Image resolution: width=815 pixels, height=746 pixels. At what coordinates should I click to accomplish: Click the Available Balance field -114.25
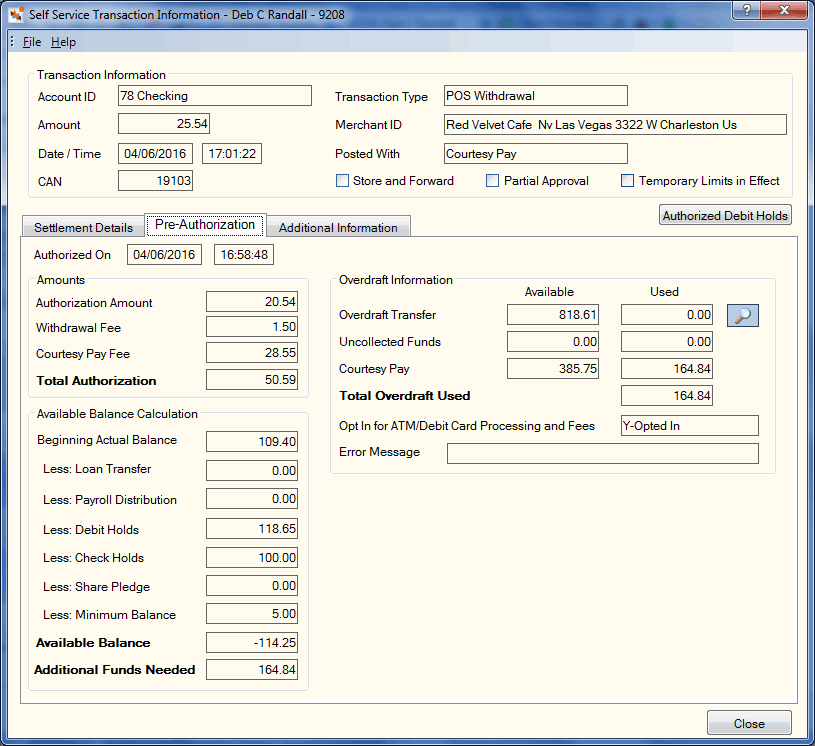click(x=252, y=643)
